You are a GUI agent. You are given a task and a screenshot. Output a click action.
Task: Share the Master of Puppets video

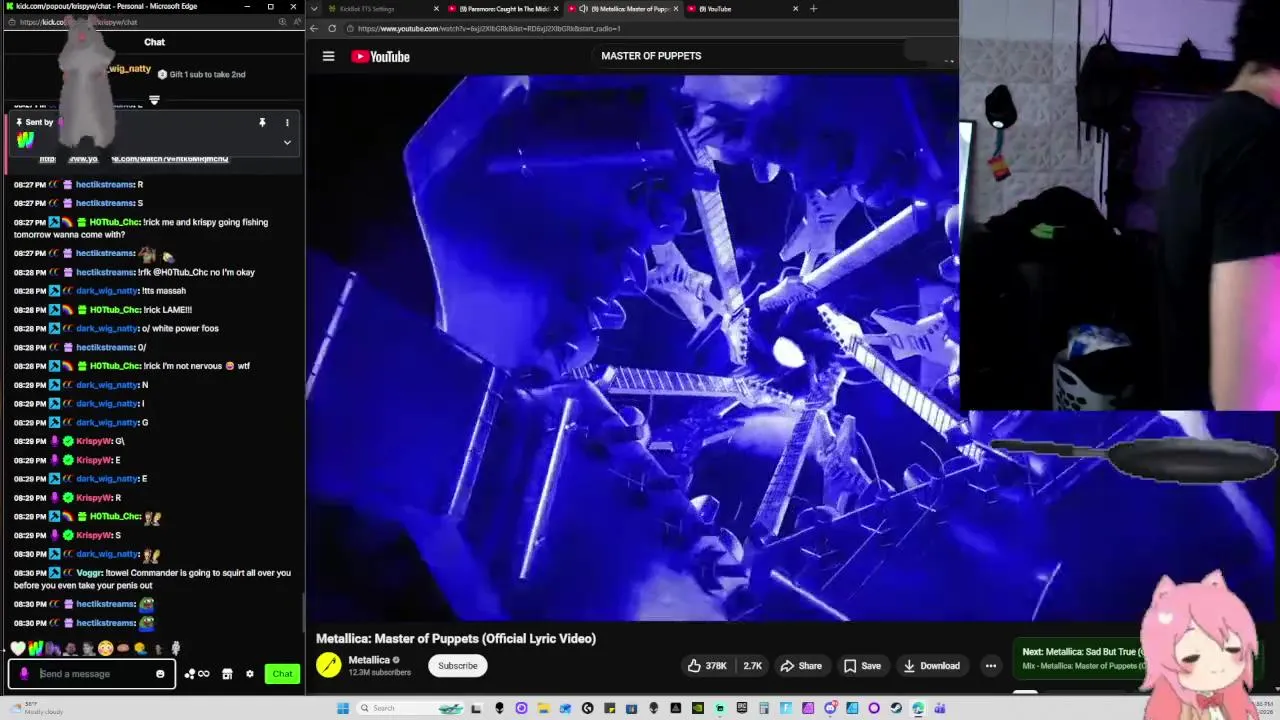pyautogui.click(x=800, y=666)
